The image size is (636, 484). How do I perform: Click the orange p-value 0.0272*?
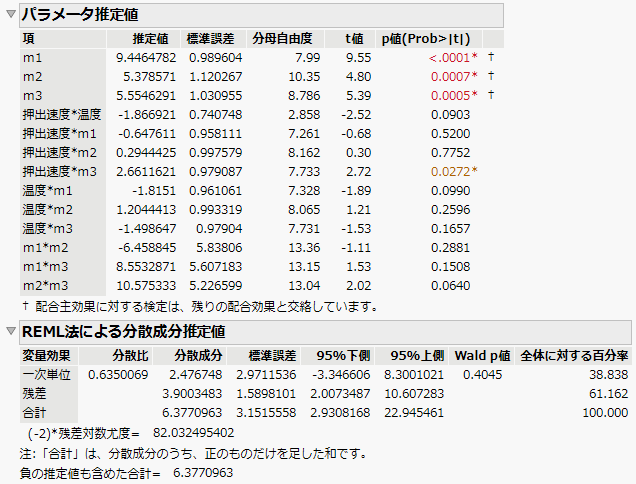coord(454,172)
